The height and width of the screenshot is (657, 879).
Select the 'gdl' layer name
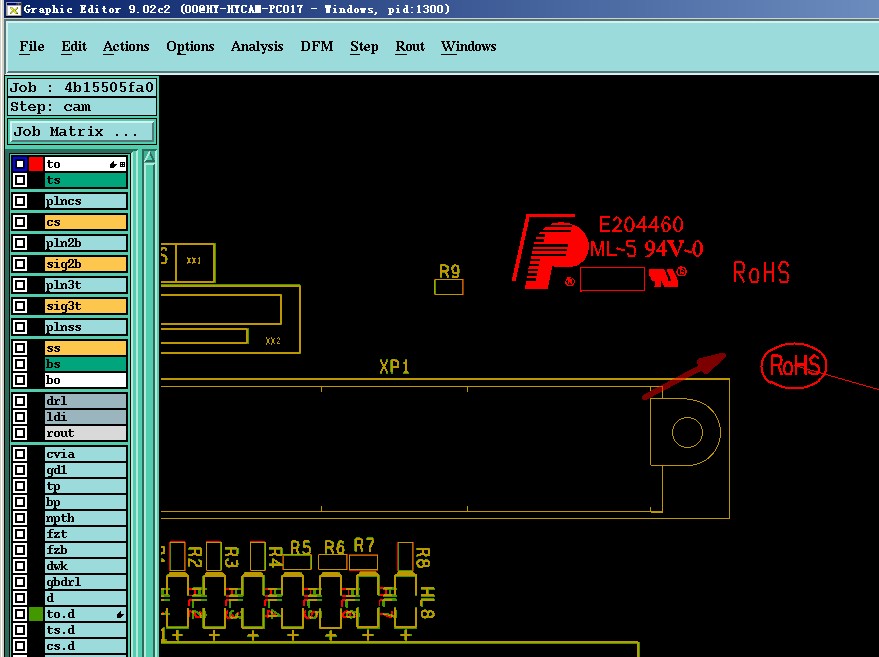click(85, 470)
